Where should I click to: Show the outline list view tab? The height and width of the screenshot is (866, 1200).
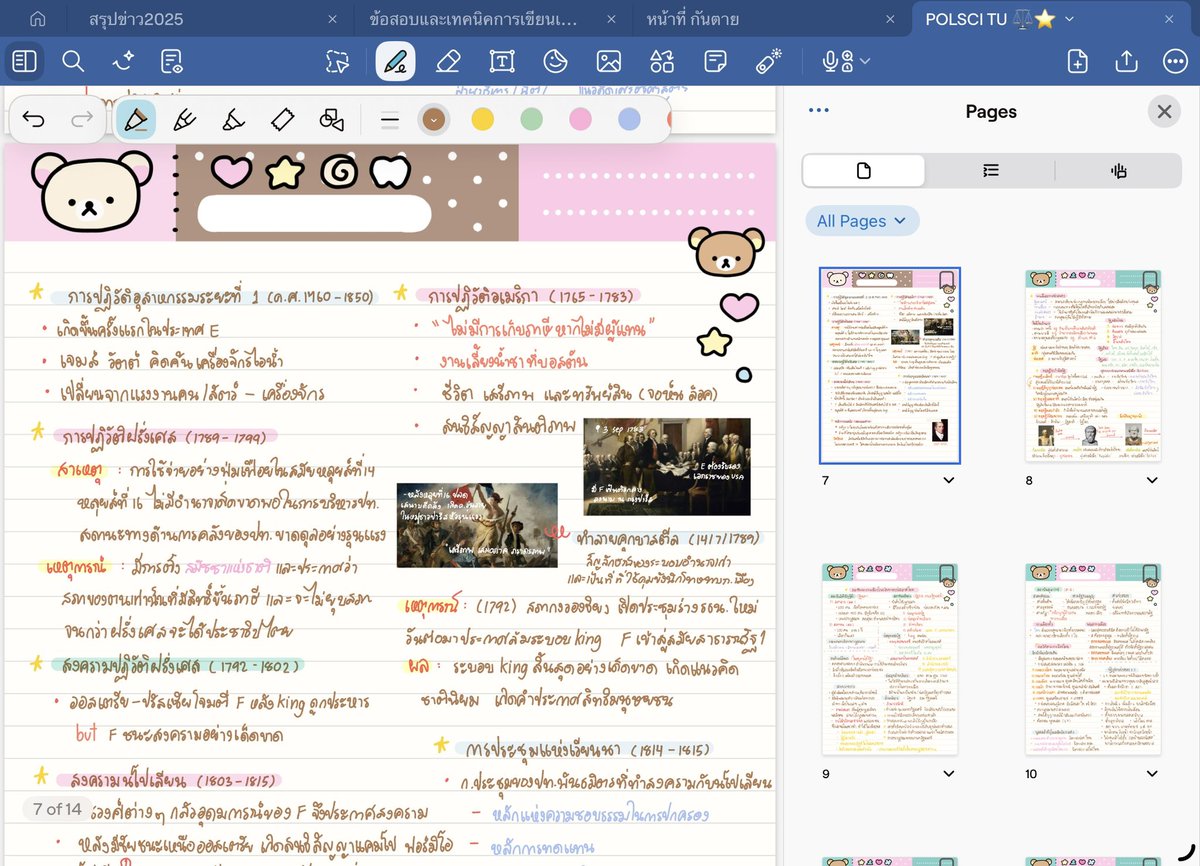(x=990, y=171)
